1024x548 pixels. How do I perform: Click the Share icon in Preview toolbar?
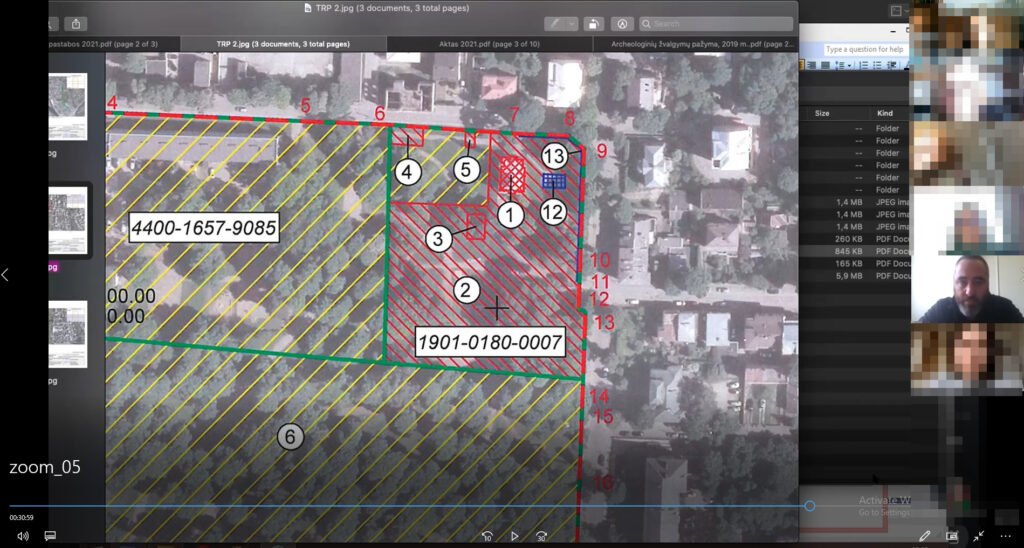pyautogui.click(x=76, y=24)
